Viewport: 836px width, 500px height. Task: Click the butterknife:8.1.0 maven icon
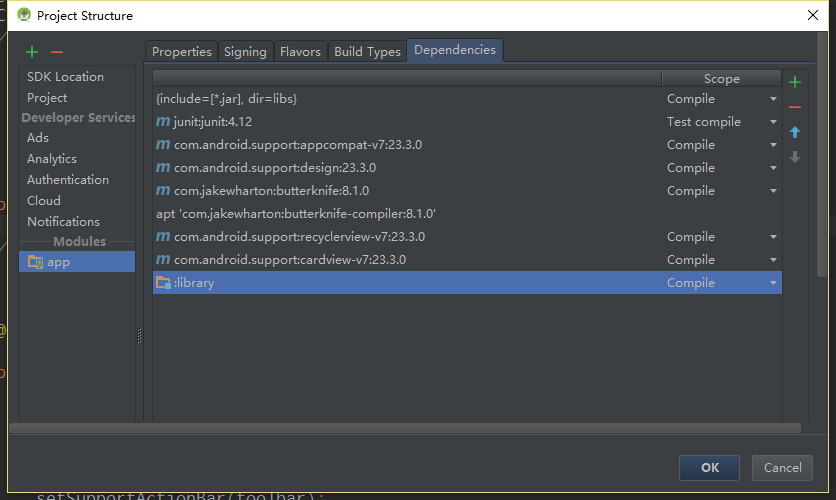pyautogui.click(x=163, y=190)
